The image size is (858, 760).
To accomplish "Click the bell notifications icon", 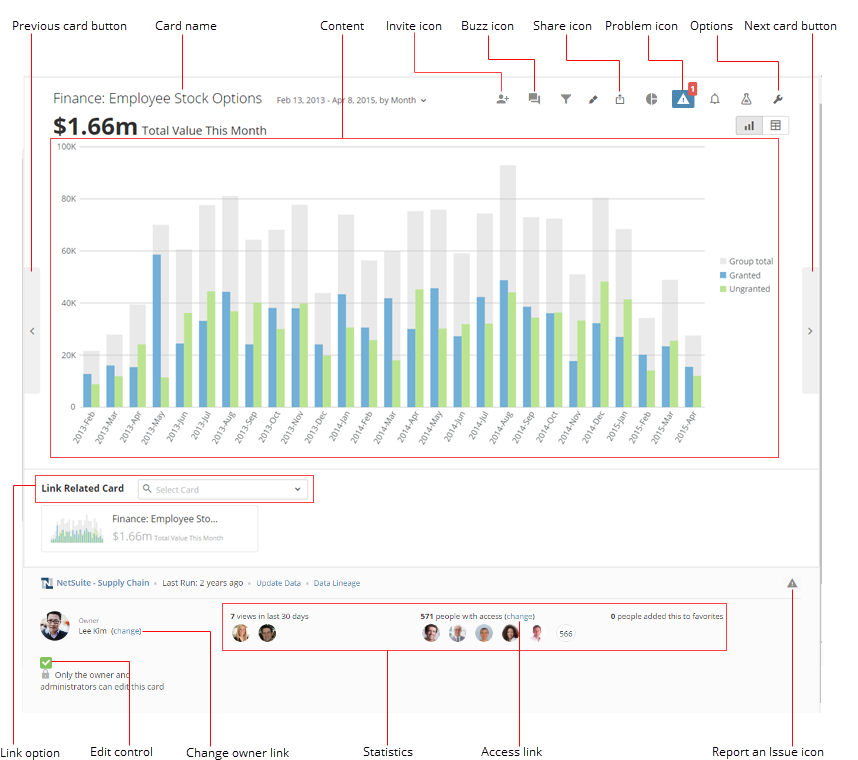I will 715,99.
